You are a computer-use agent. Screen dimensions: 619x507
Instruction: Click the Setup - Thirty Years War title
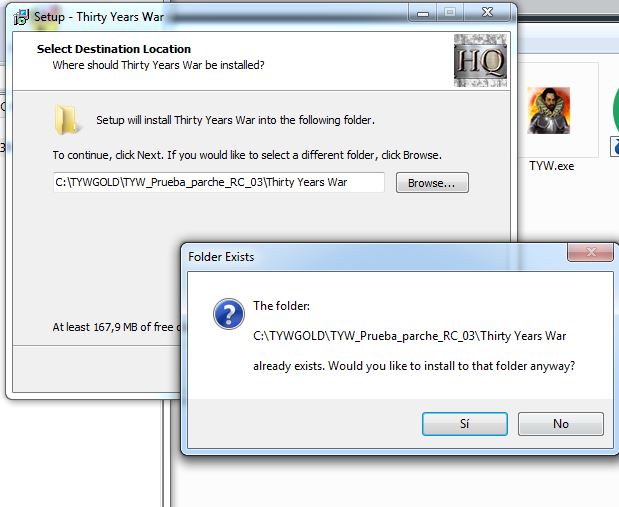point(98,15)
